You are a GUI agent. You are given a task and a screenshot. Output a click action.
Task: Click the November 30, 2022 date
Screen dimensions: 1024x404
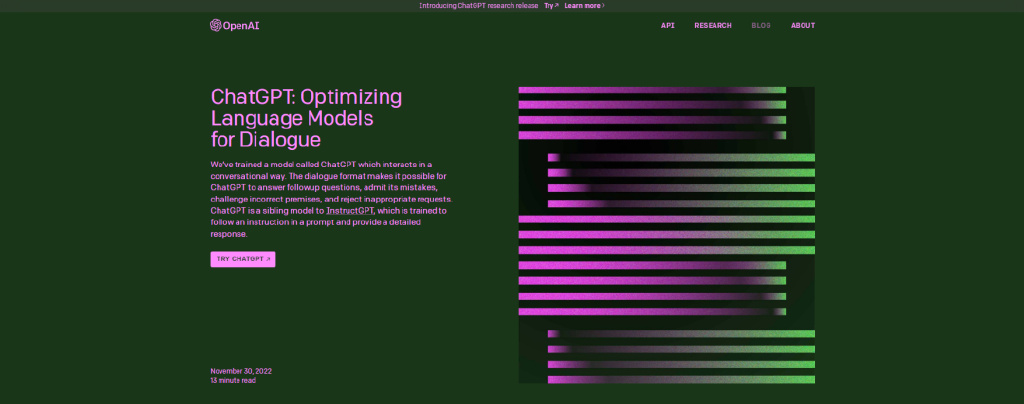[x=241, y=371]
